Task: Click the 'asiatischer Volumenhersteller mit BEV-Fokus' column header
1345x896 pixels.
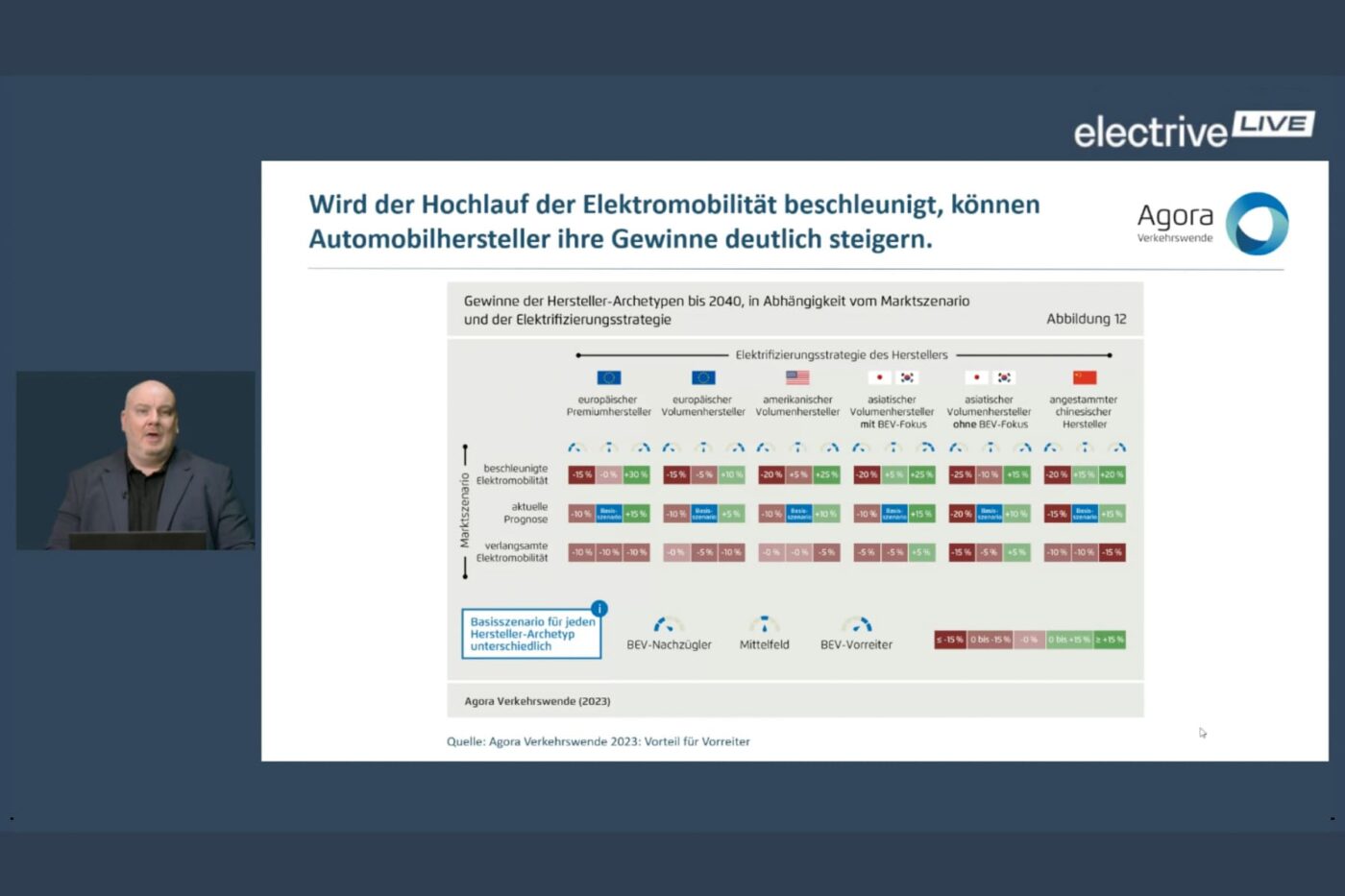Action: 892,412
